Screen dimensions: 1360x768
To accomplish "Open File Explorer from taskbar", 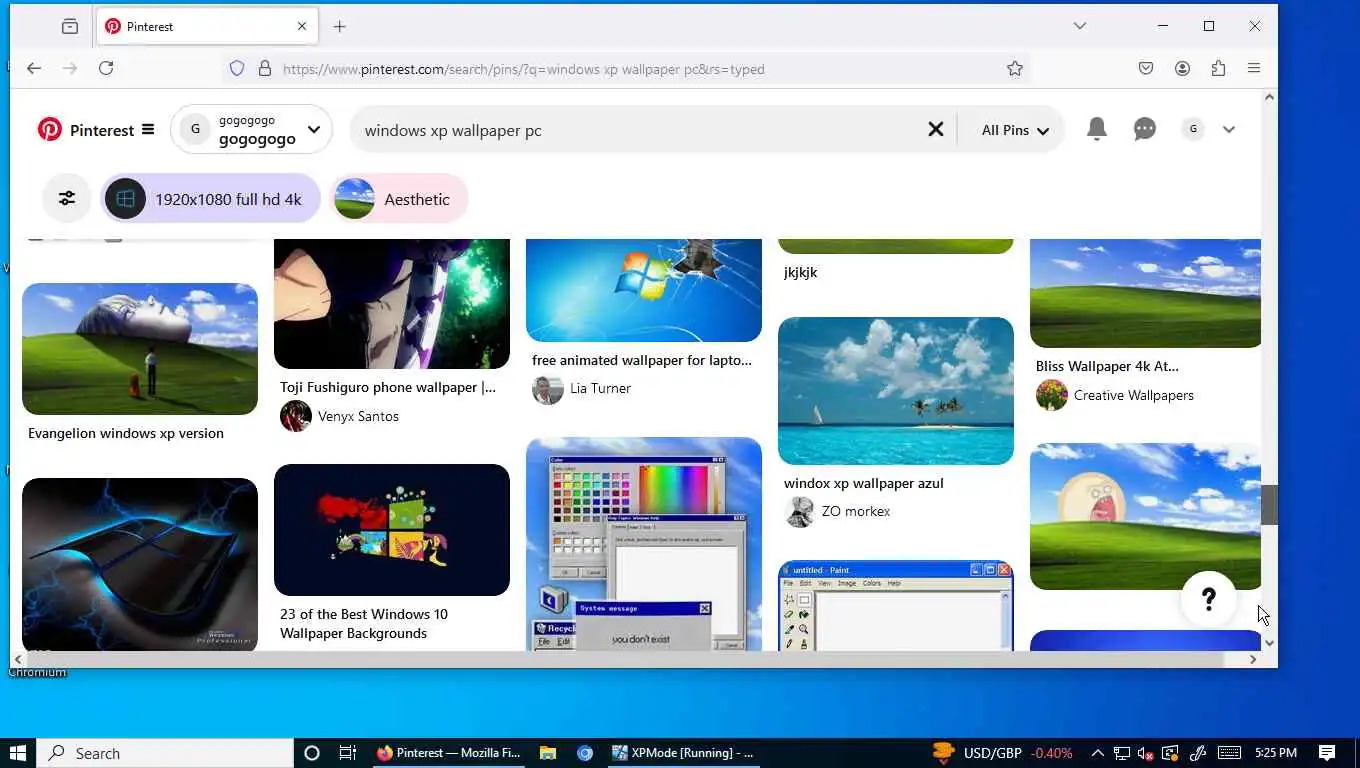I will tap(548, 753).
